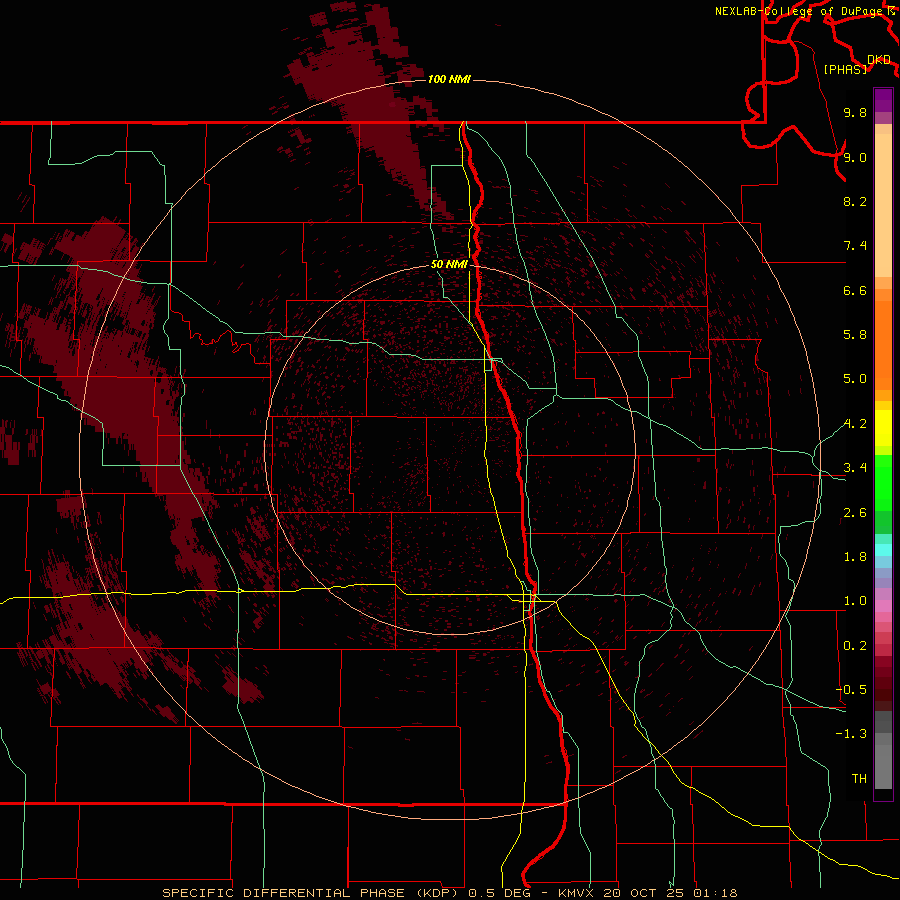
Task: Pick the peach segment of the color bar
Action: click(x=883, y=205)
